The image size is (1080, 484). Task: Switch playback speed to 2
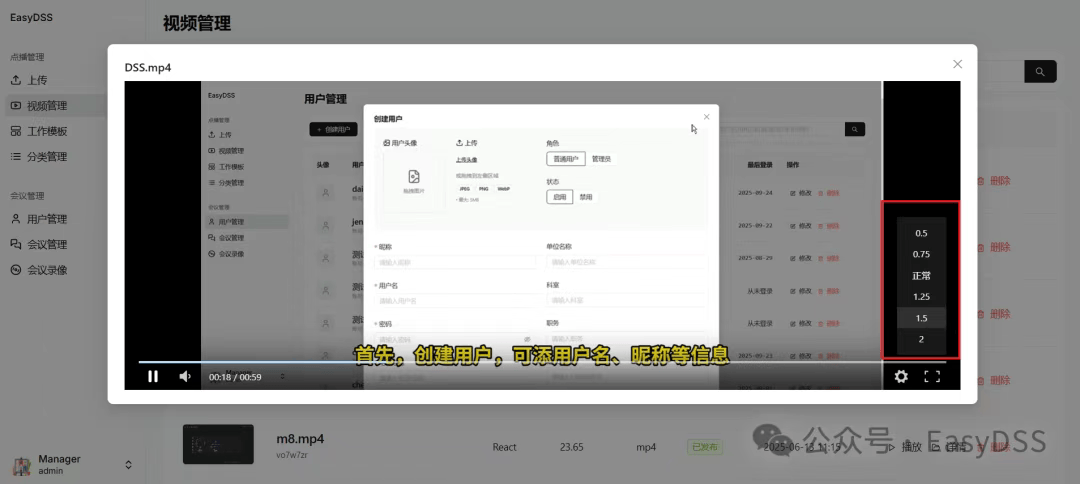coord(921,340)
